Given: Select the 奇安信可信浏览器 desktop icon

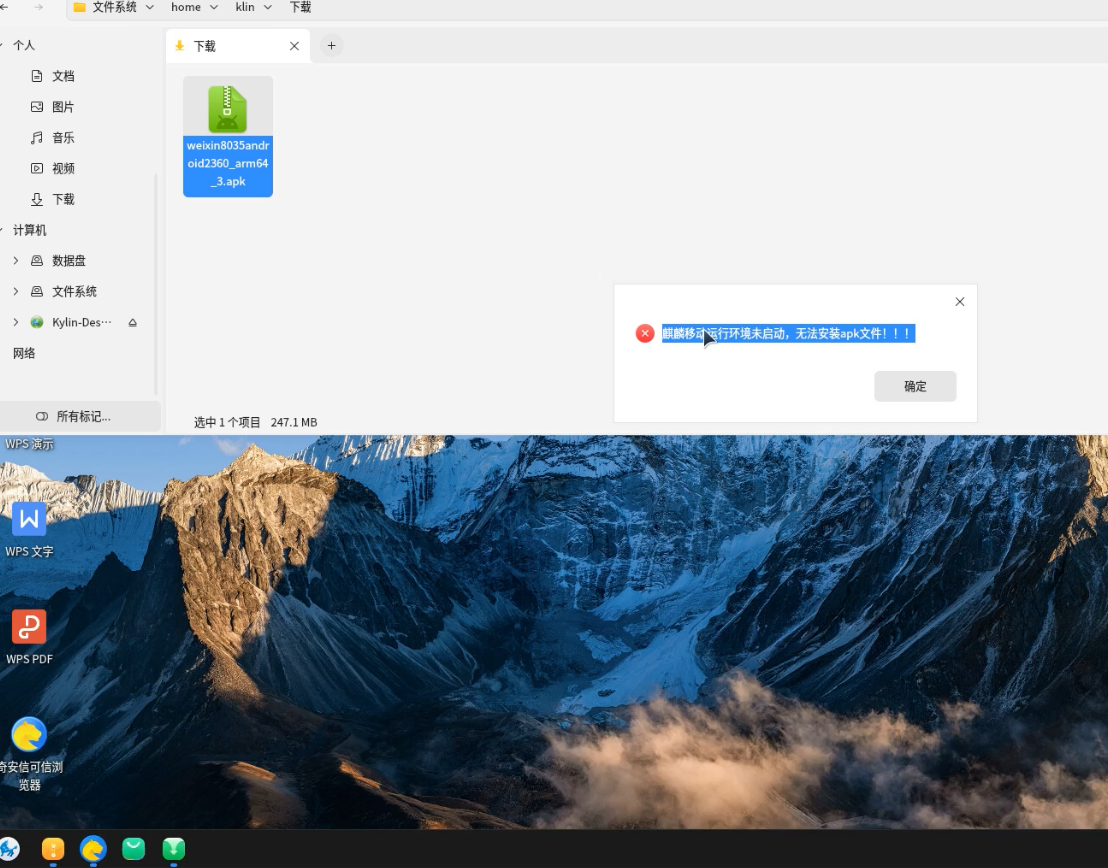Looking at the screenshot, I should coord(29,754).
